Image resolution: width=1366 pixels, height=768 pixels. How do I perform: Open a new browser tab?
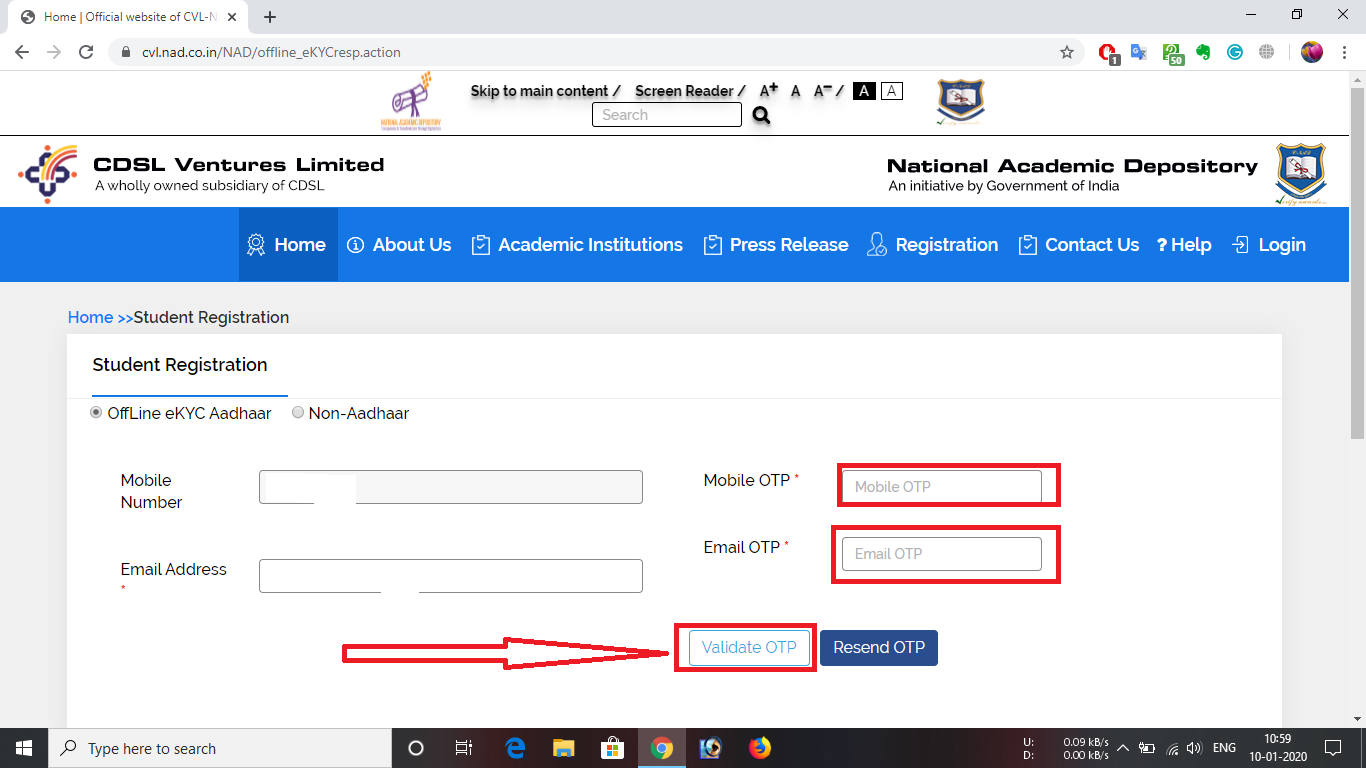270,17
